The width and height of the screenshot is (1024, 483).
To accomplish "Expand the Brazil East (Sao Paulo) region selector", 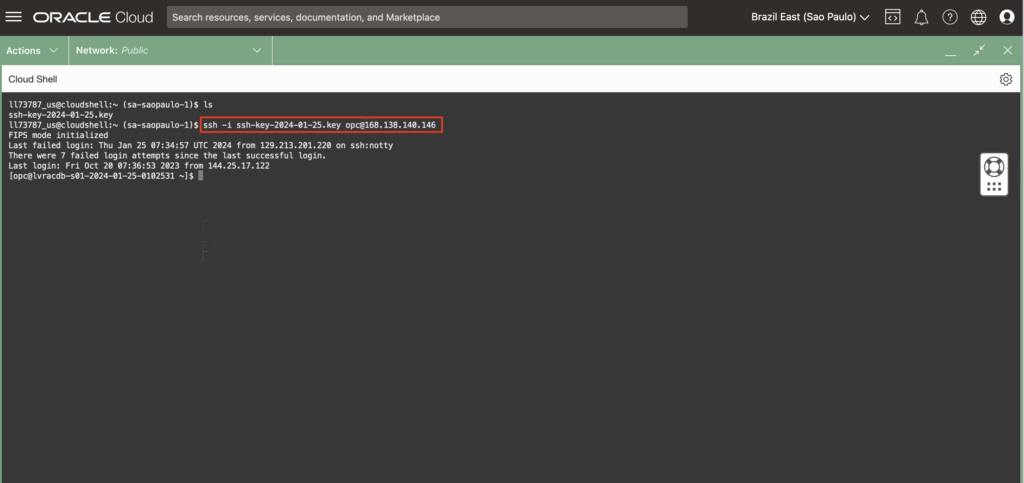I will tap(810, 17).
